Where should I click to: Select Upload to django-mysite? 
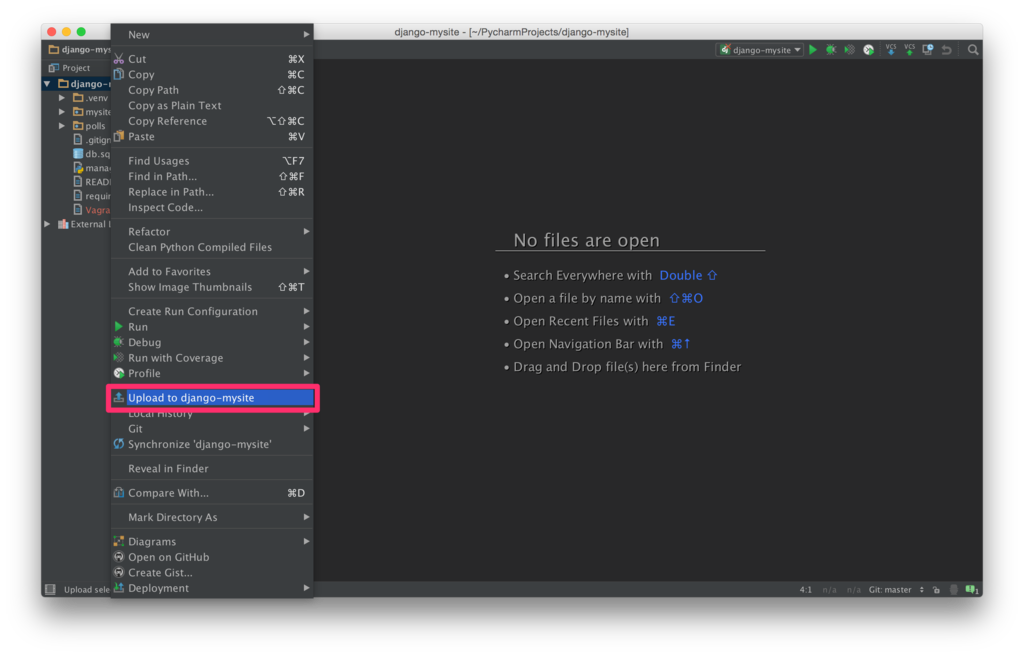point(212,397)
